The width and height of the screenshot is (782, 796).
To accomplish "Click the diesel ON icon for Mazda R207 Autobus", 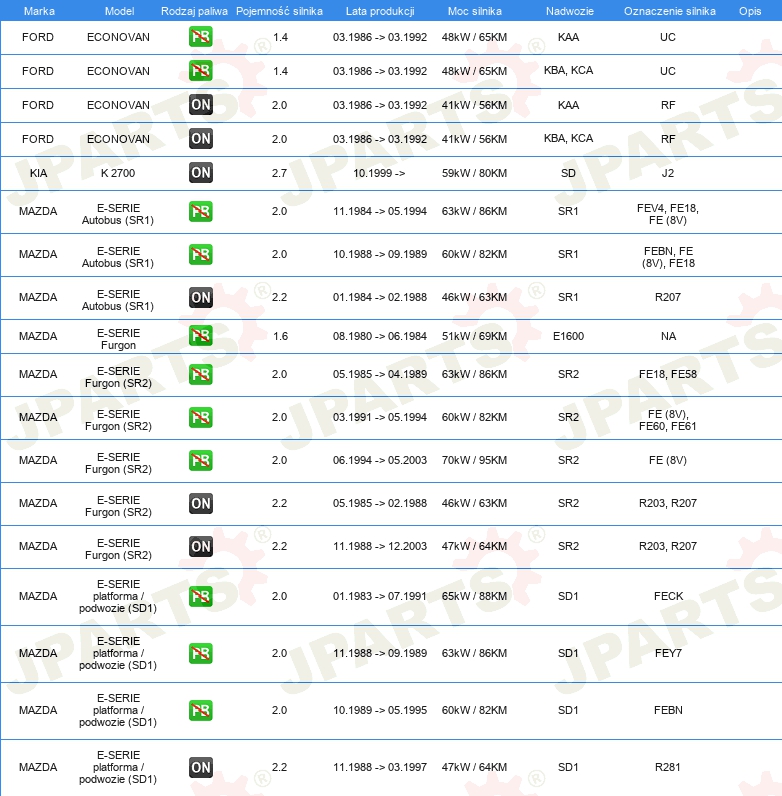I will [201, 297].
